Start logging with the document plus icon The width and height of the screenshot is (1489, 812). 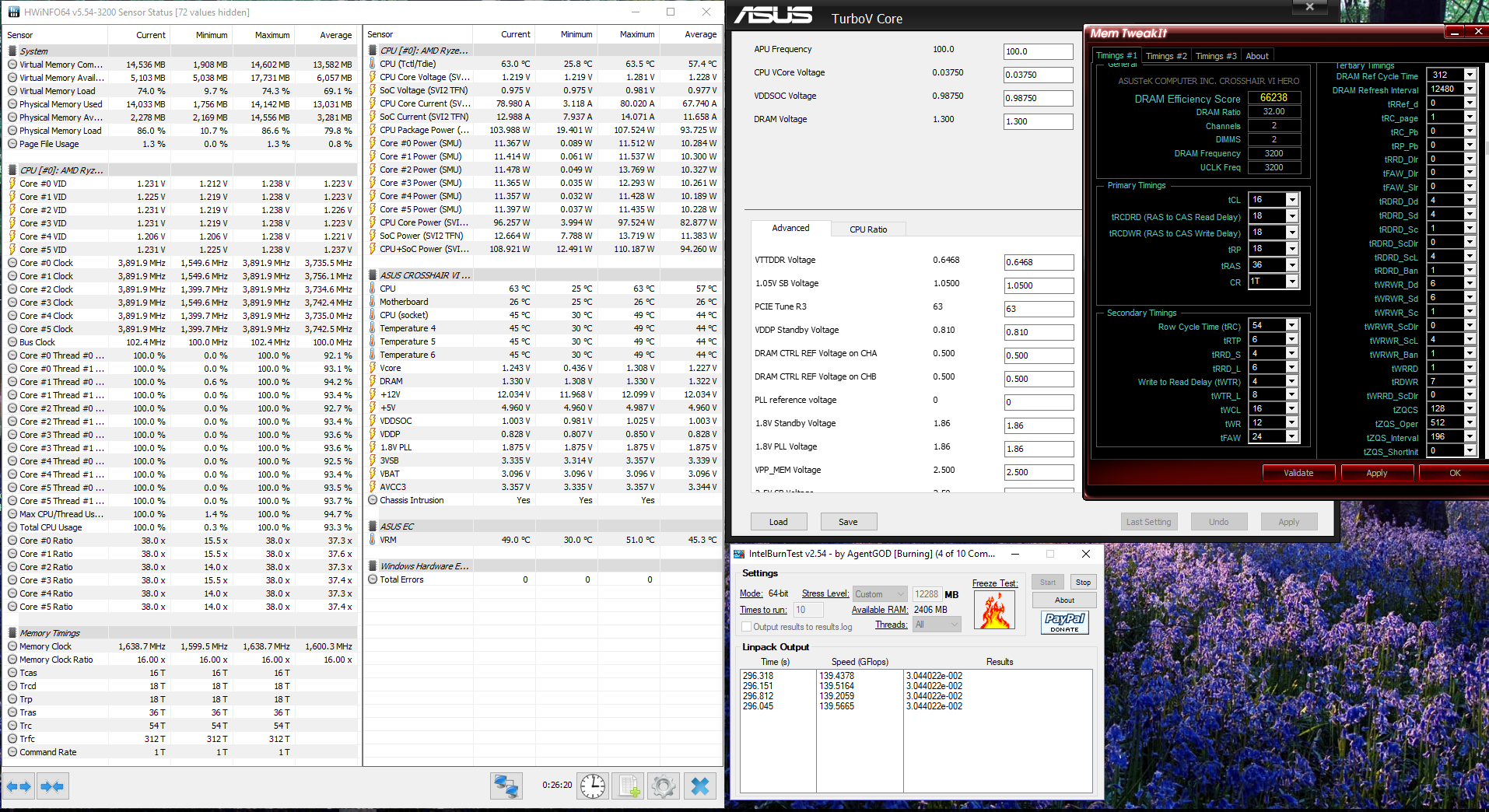click(x=629, y=786)
